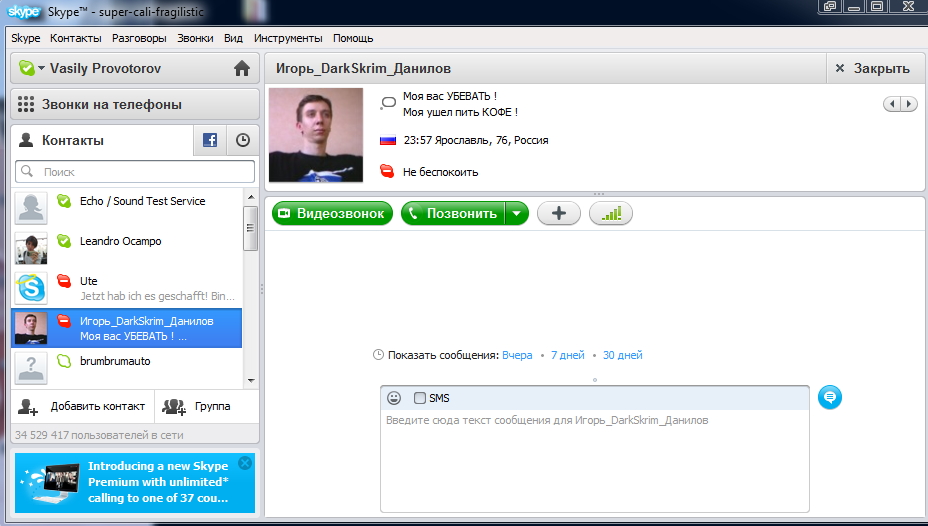Screen dimensions: 928x526
Task: Click Leandro Ocampo's avatar picture
Action: point(31,248)
